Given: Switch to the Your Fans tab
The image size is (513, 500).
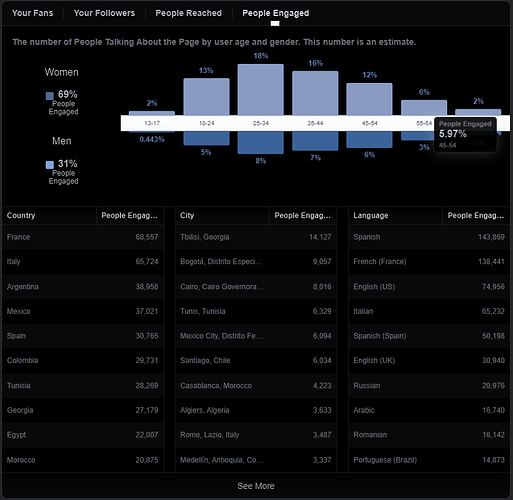Looking at the screenshot, I should point(32,13).
